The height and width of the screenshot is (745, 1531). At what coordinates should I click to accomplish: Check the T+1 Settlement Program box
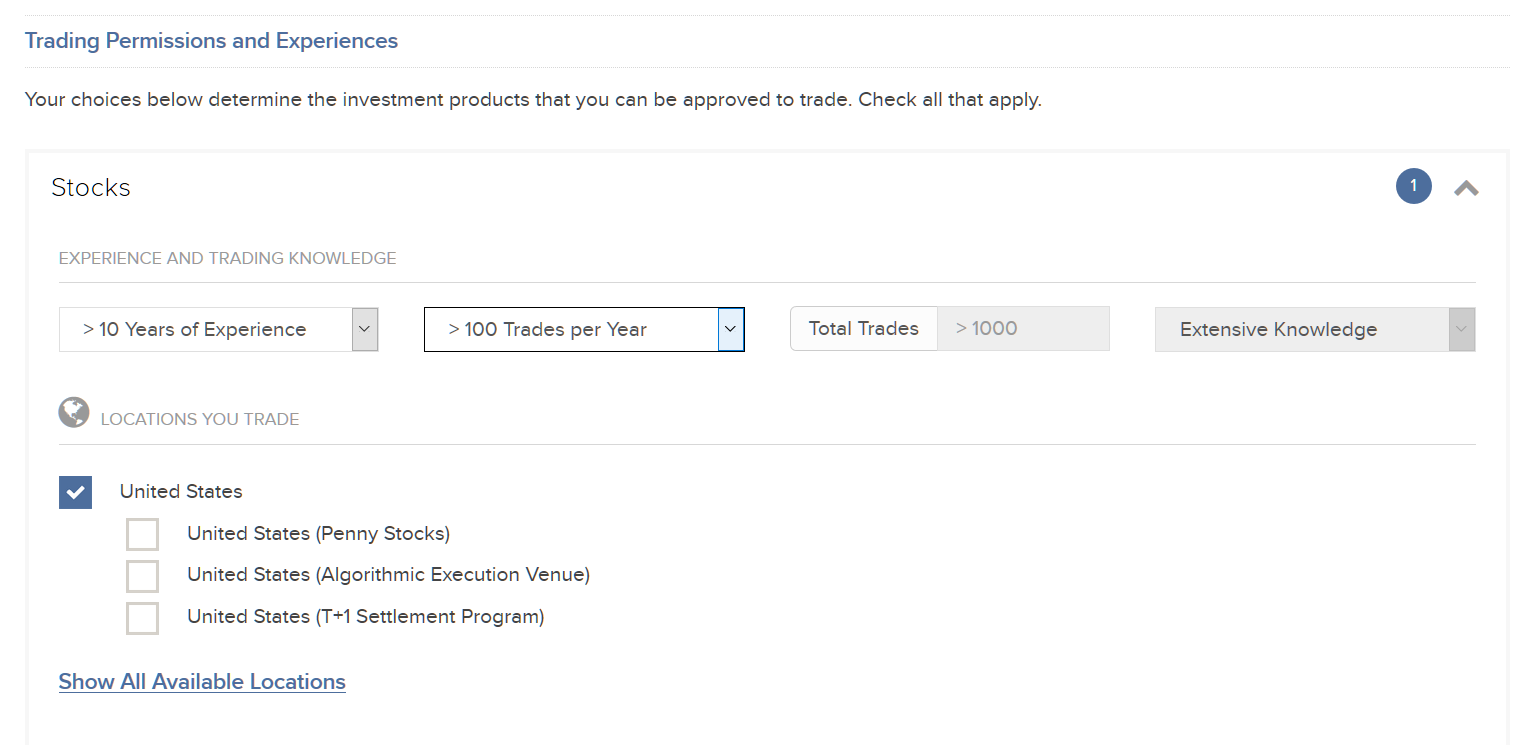[x=142, y=618]
